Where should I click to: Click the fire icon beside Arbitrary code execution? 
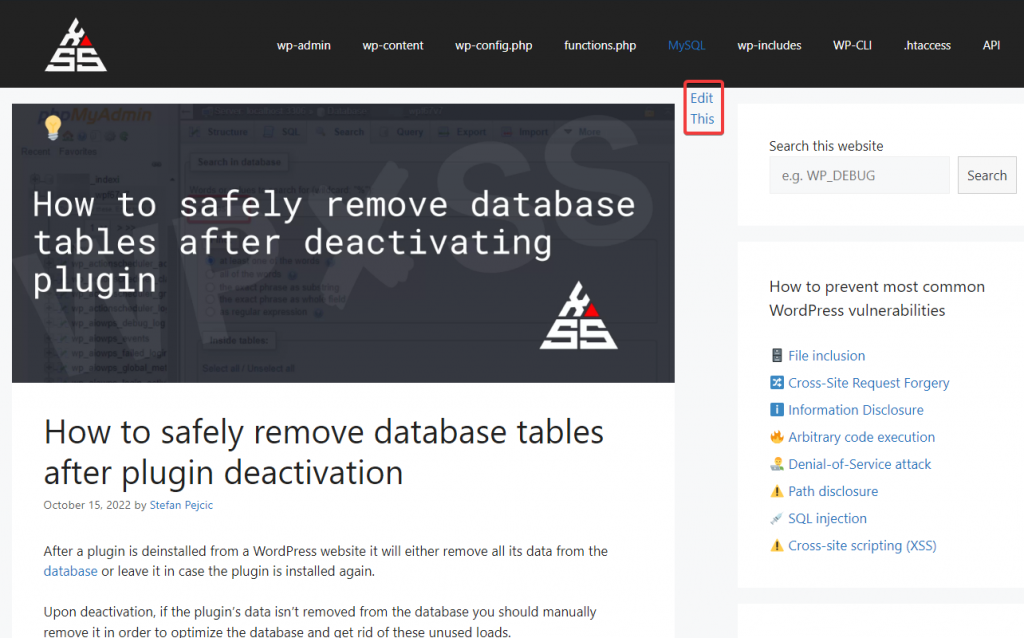click(x=776, y=437)
